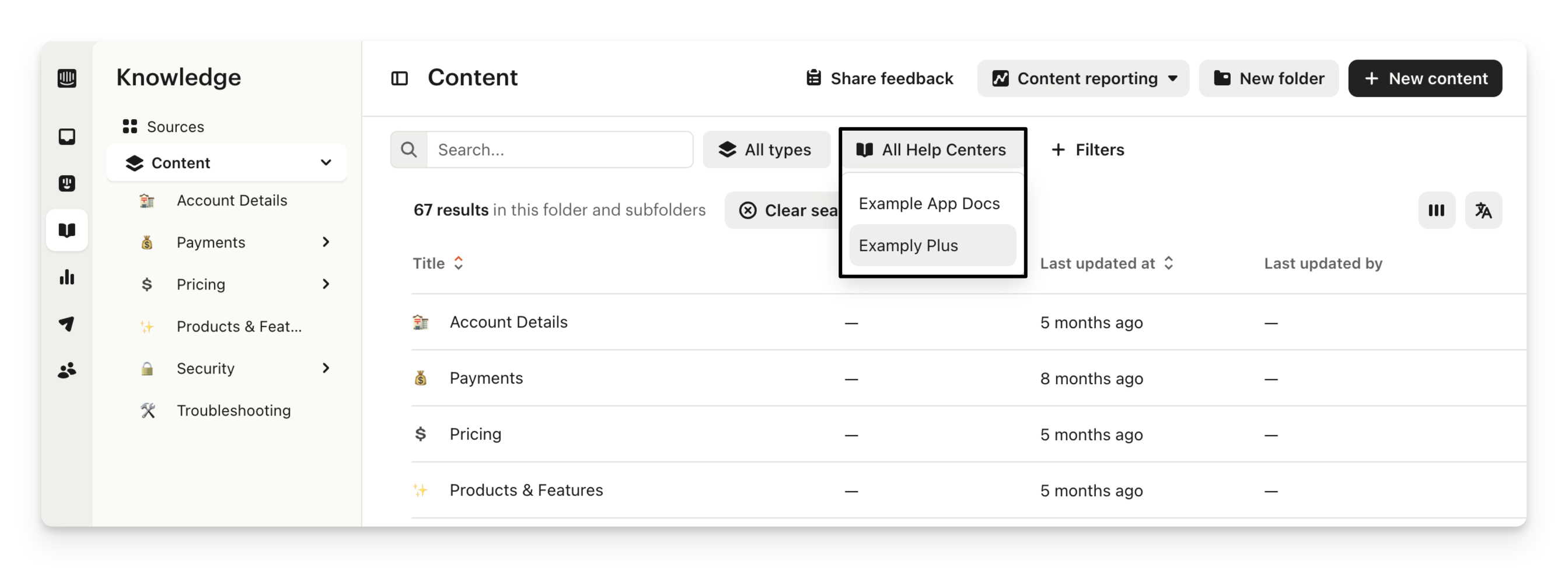Image resolution: width=1568 pixels, height=568 pixels.
Task: Click the New content button
Action: pos(1424,79)
